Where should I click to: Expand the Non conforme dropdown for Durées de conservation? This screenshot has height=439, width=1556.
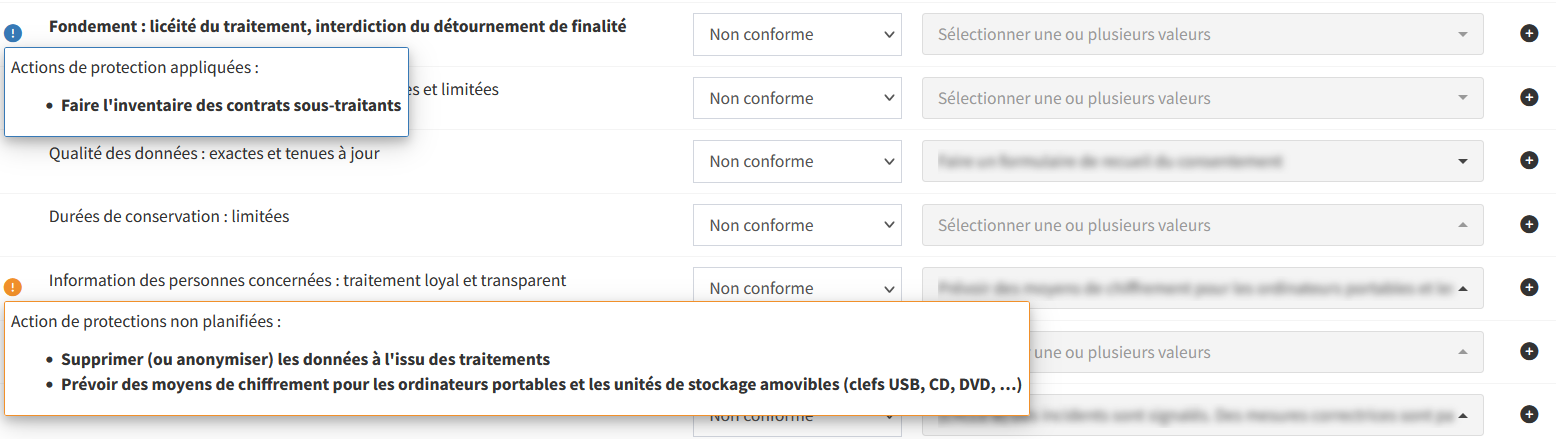(x=796, y=225)
